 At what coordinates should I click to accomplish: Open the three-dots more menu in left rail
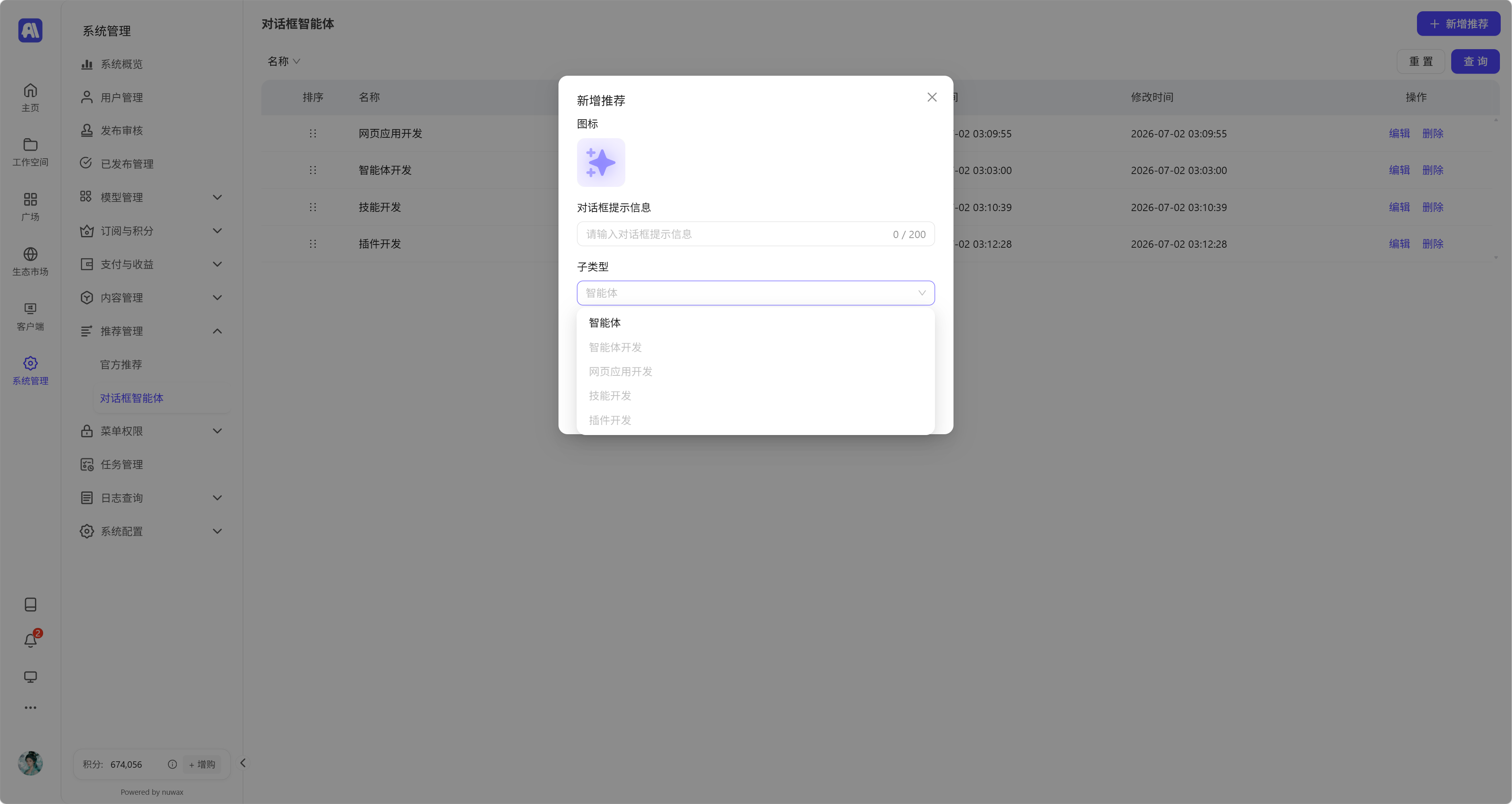[x=31, y=708]
